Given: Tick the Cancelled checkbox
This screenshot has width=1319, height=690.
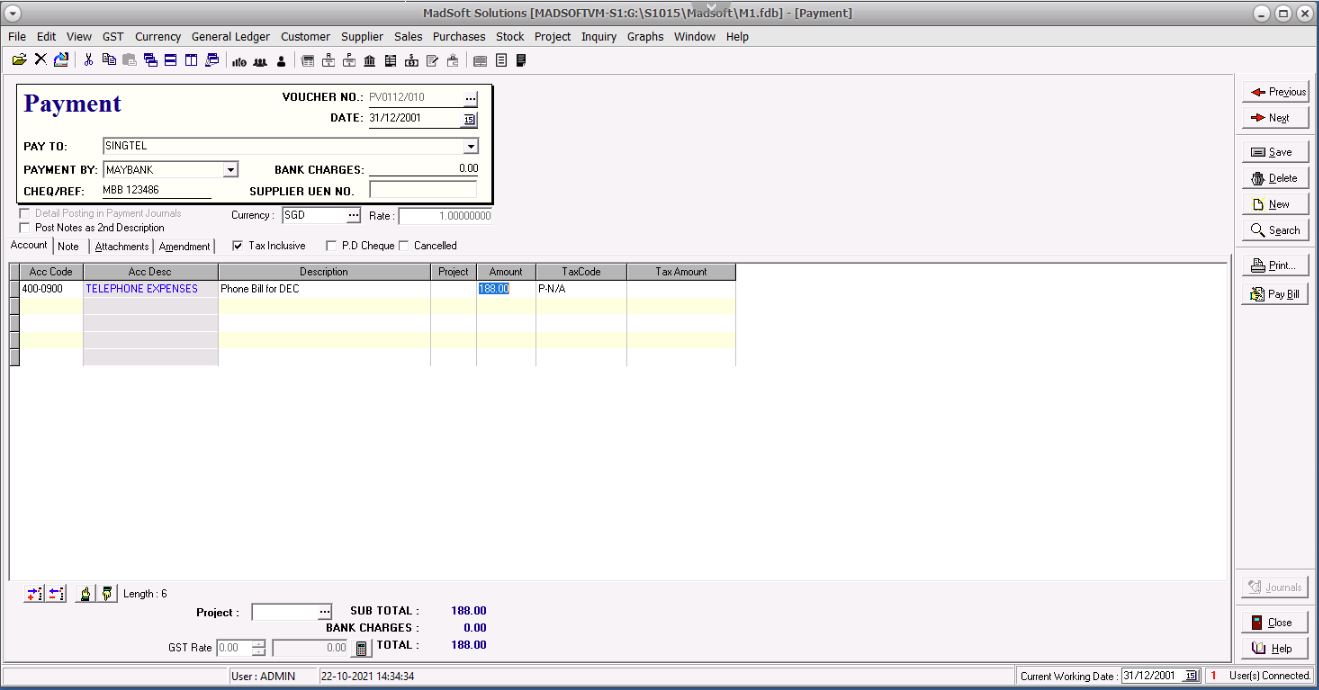Looking at the screenshot, I should [x=404, y=246].
